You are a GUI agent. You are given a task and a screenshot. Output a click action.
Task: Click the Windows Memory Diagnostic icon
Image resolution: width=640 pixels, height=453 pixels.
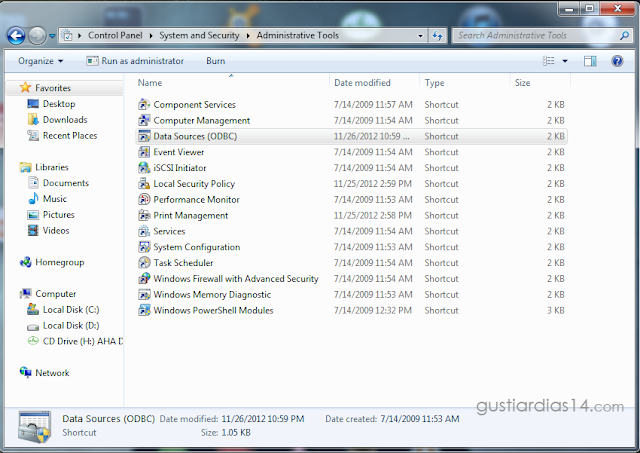click(144, 295)
